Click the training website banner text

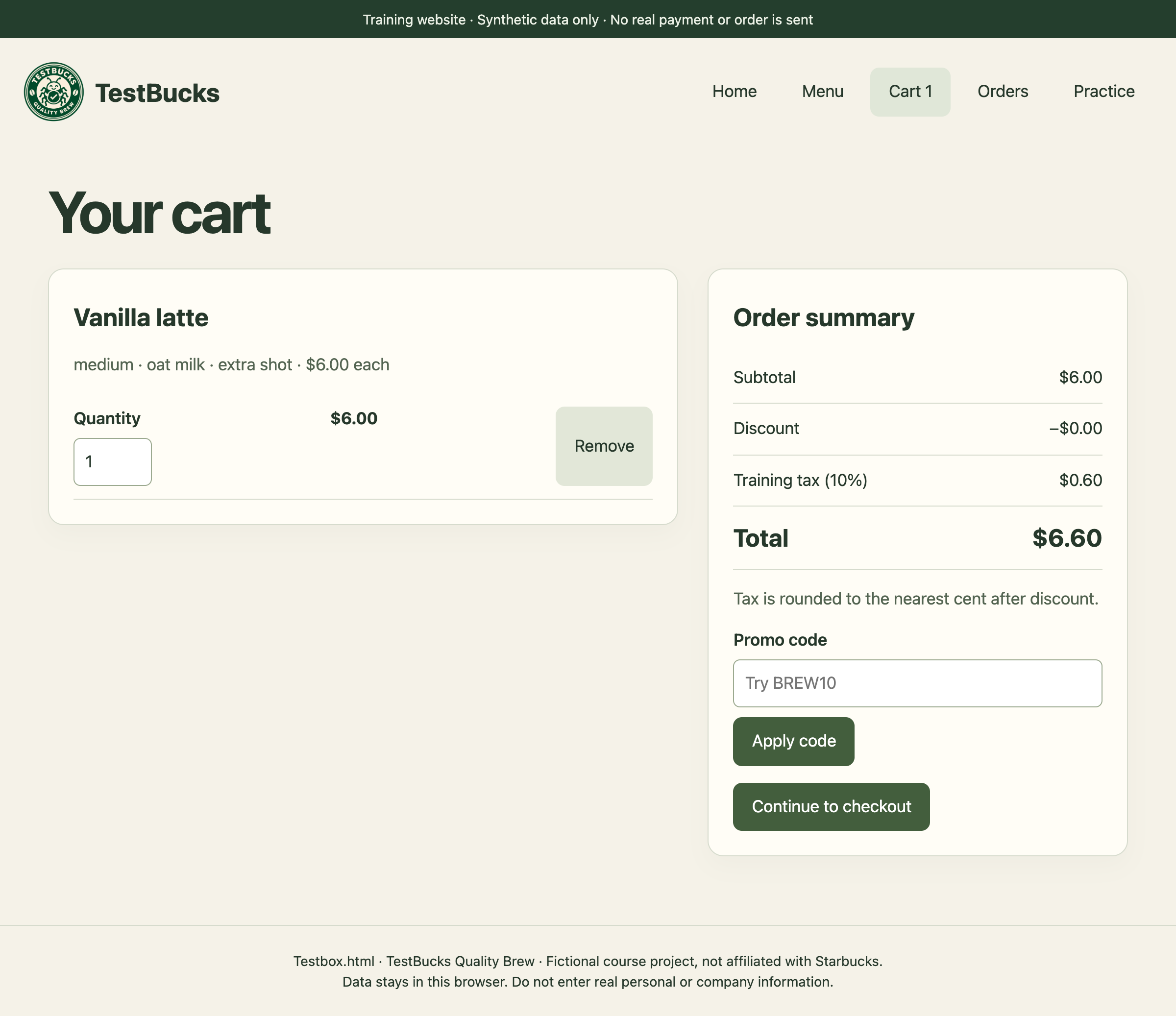(x=588, y=20)
